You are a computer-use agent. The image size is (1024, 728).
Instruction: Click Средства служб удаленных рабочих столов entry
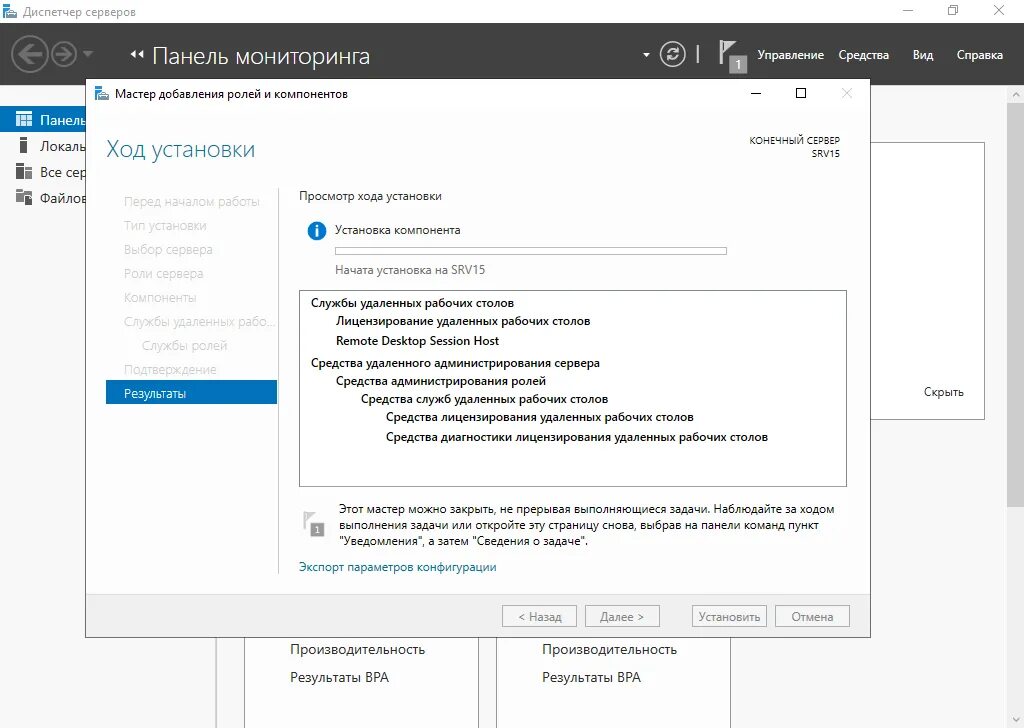click(485, 399)
